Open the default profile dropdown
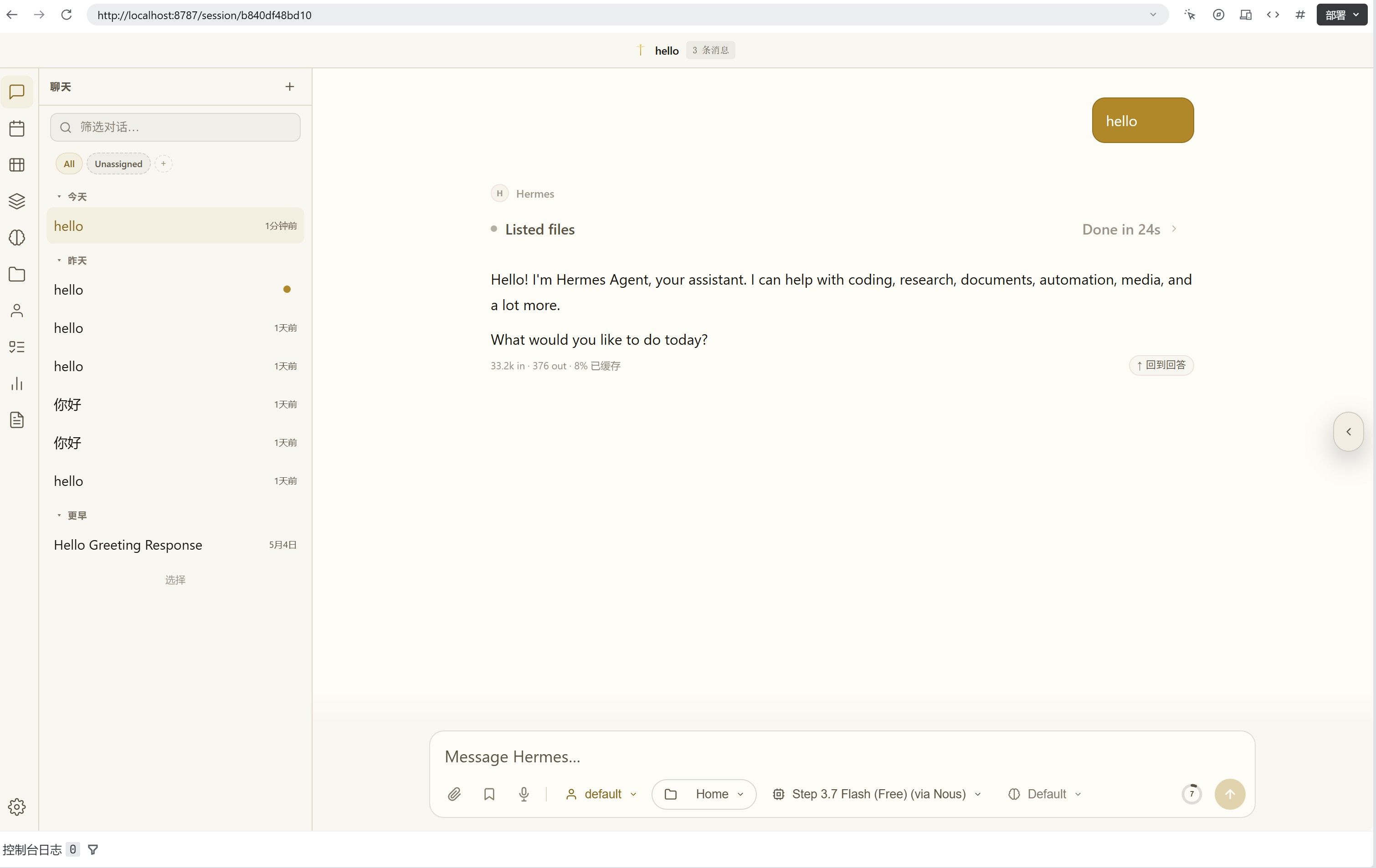 point(601,794)
